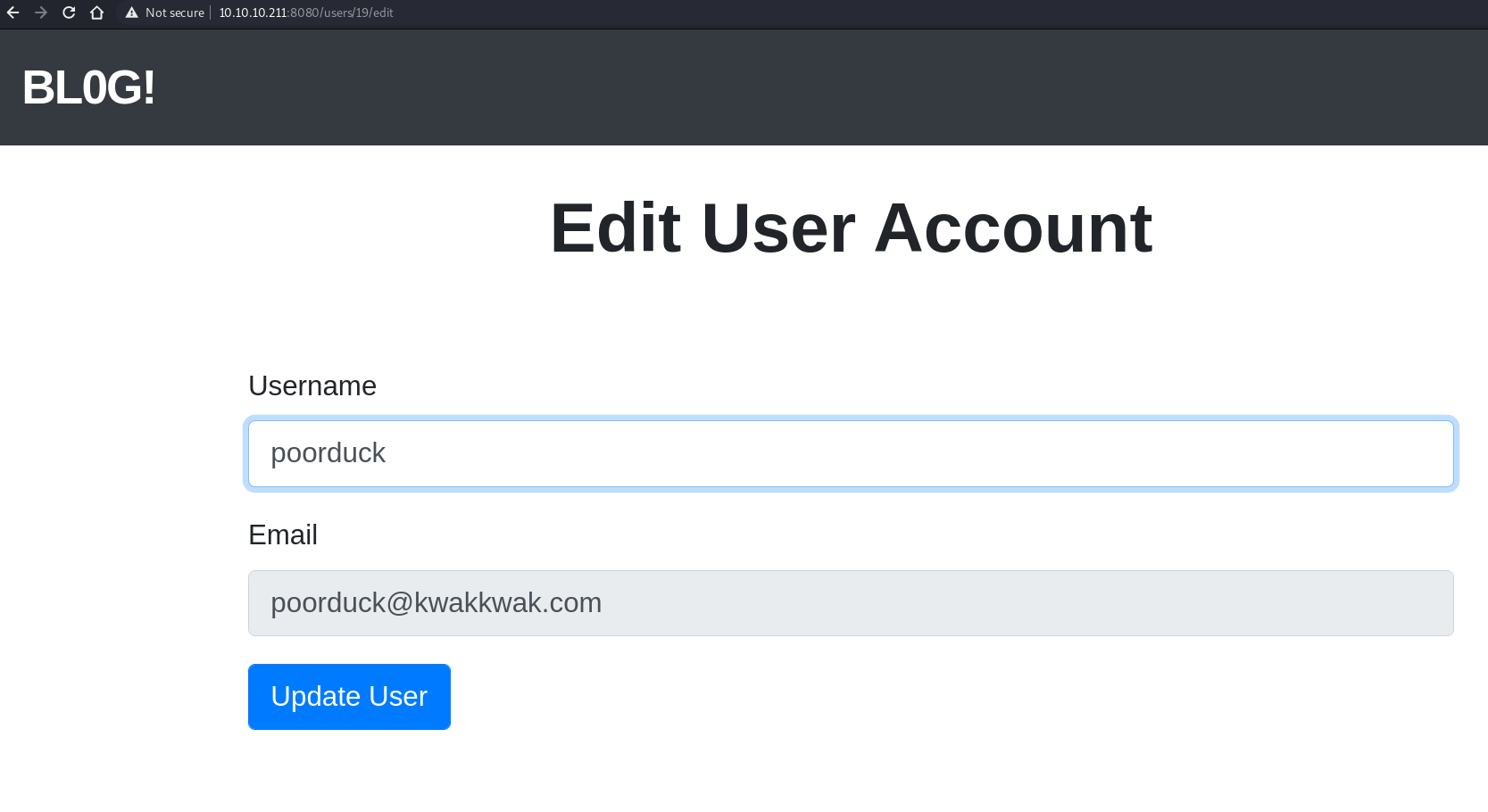The height and width of the screenshot is (812, 1488).
Task: Open the Not secure site info label
Action: click(174, 12)
